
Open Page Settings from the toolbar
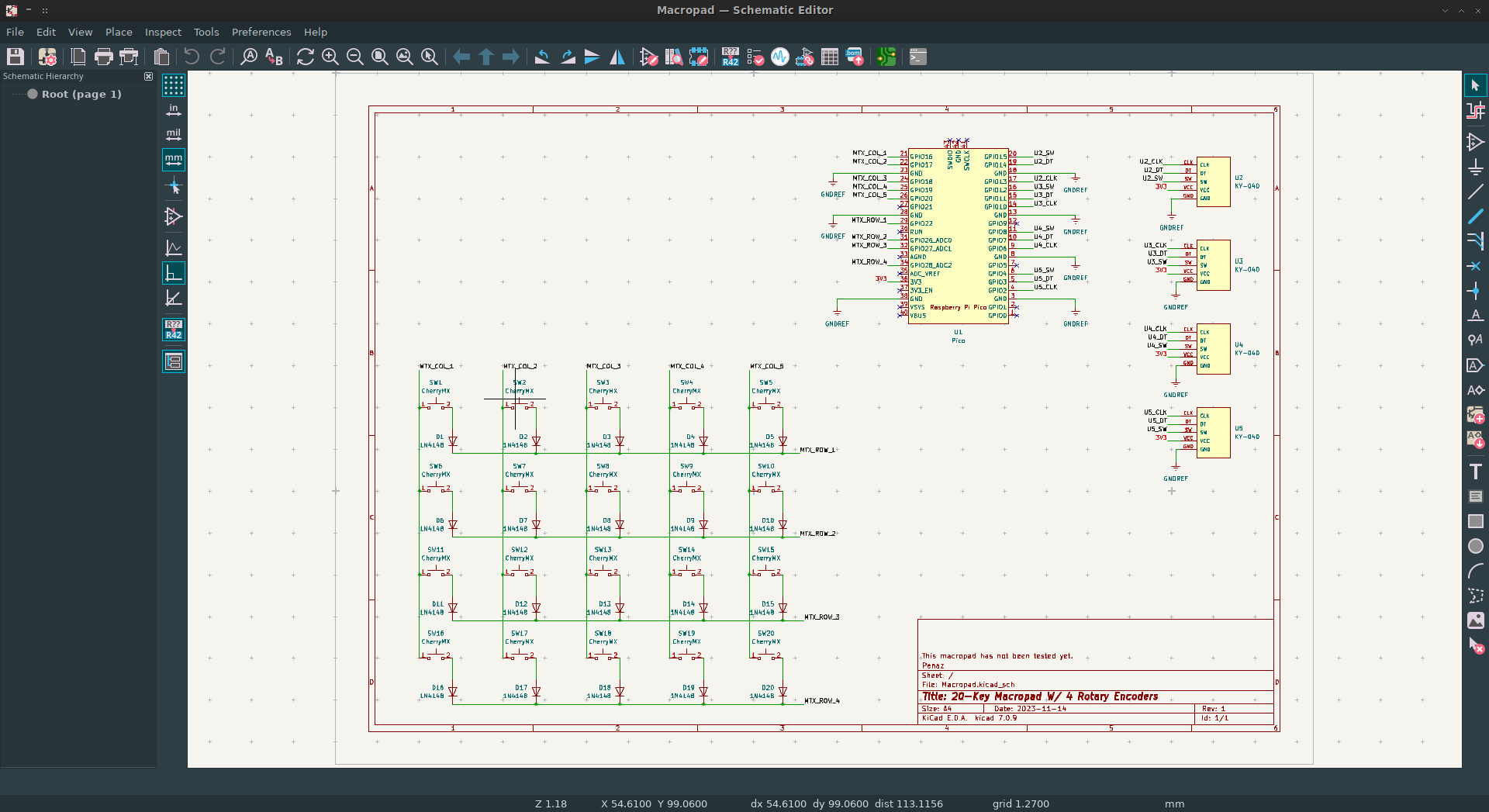78,57
